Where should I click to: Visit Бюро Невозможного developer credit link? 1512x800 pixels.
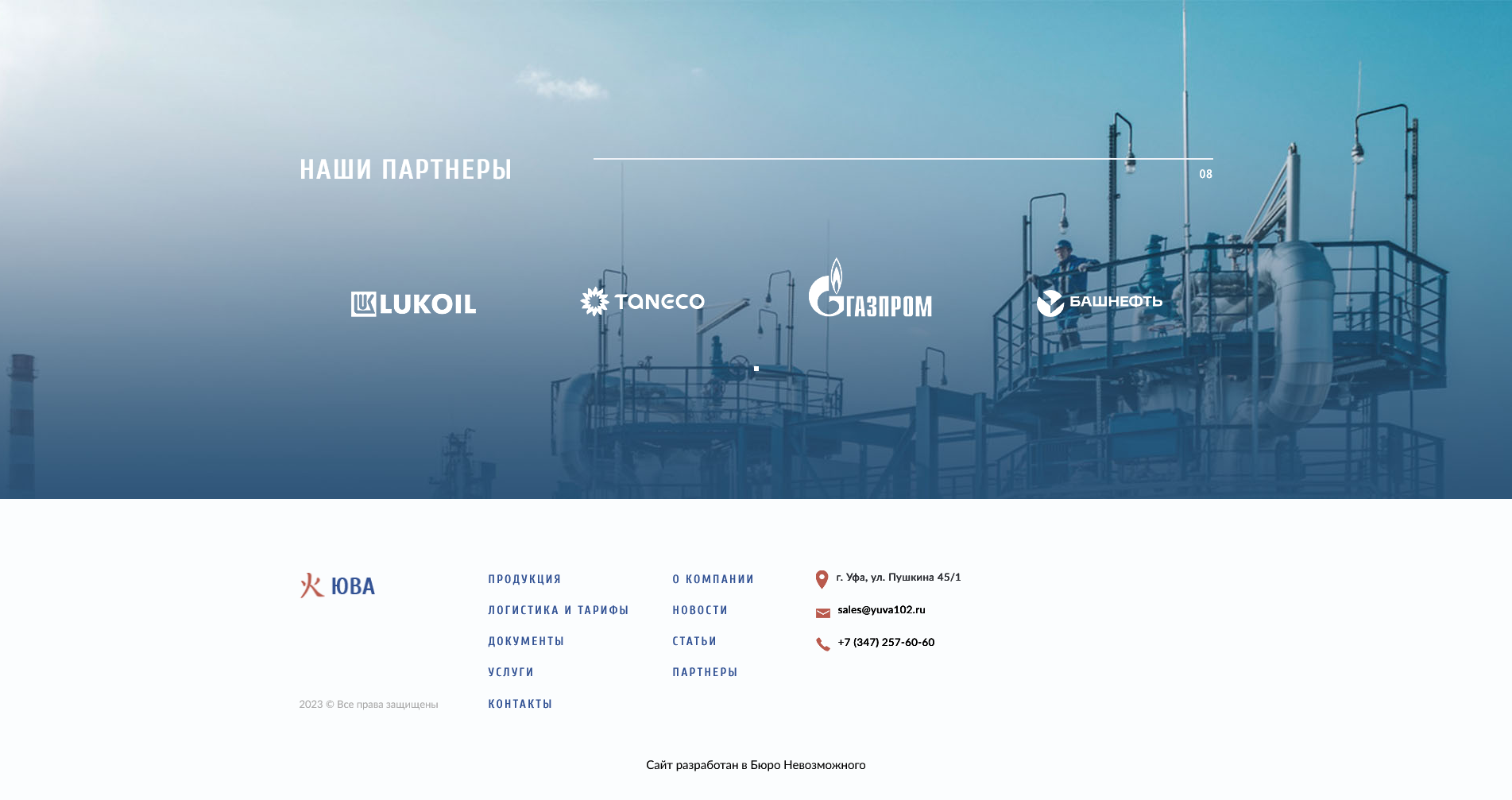808,765
